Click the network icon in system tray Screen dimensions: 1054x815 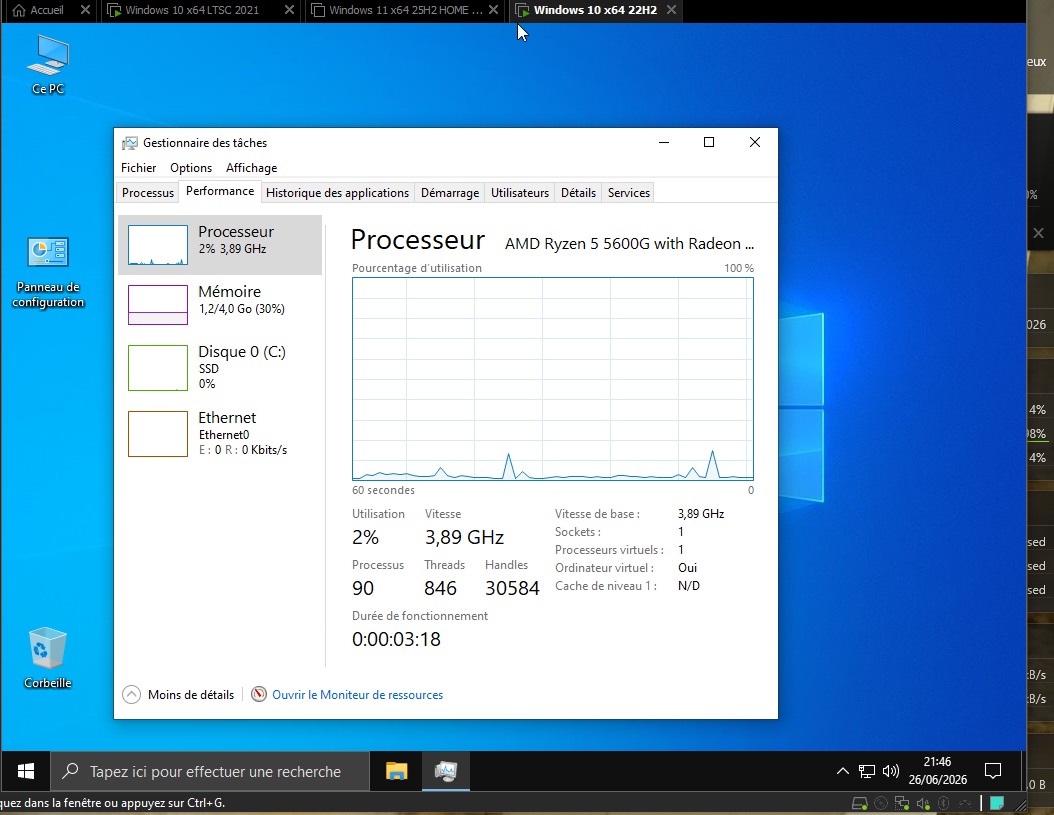pos(867,771)
